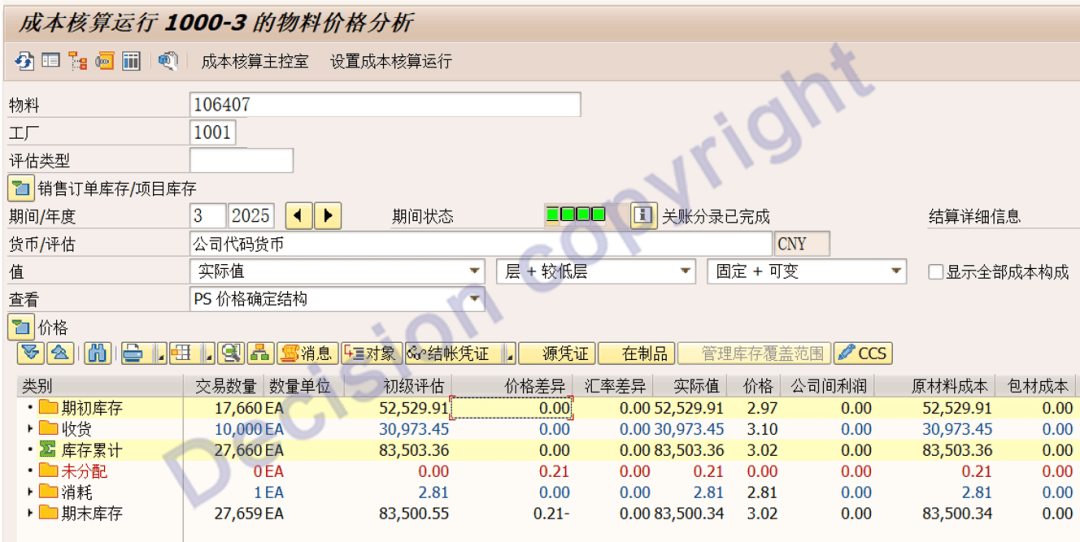Click the calculator-style icon in top toolbar
Image resolution: width=1080 pixels, height=542 pixels.
point(131,61)
